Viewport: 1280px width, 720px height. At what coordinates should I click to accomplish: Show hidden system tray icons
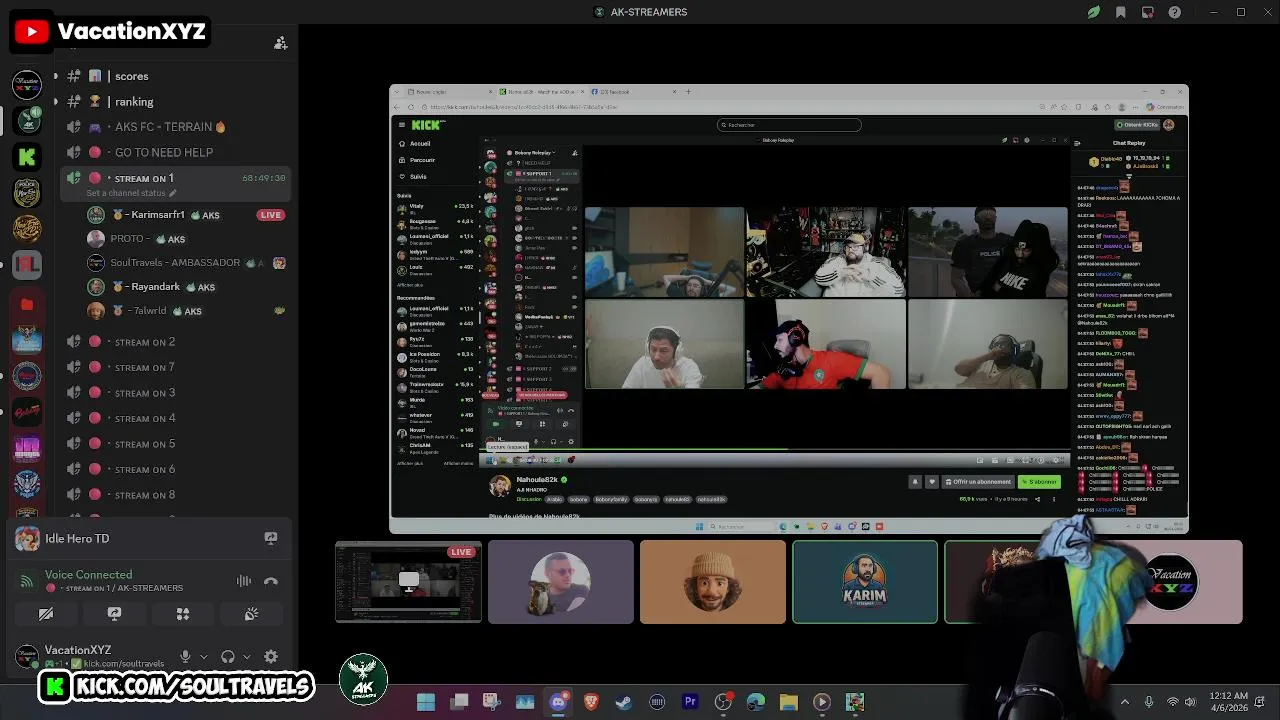1124,702
